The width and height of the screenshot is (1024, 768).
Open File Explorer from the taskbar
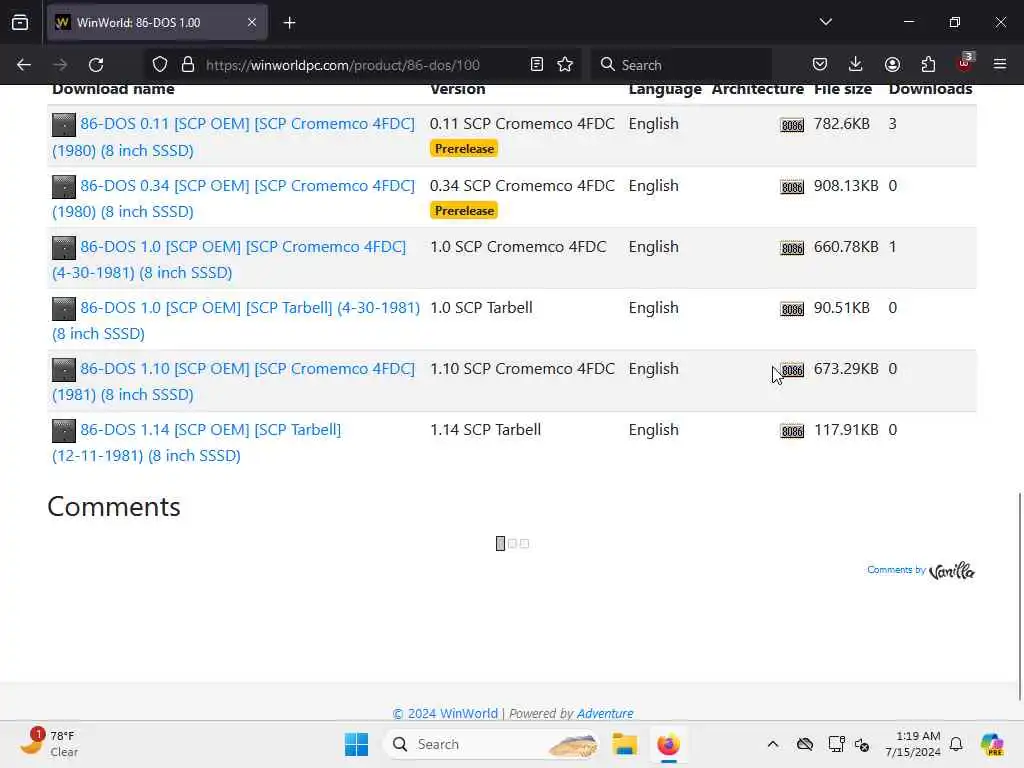tap(624, 744)
